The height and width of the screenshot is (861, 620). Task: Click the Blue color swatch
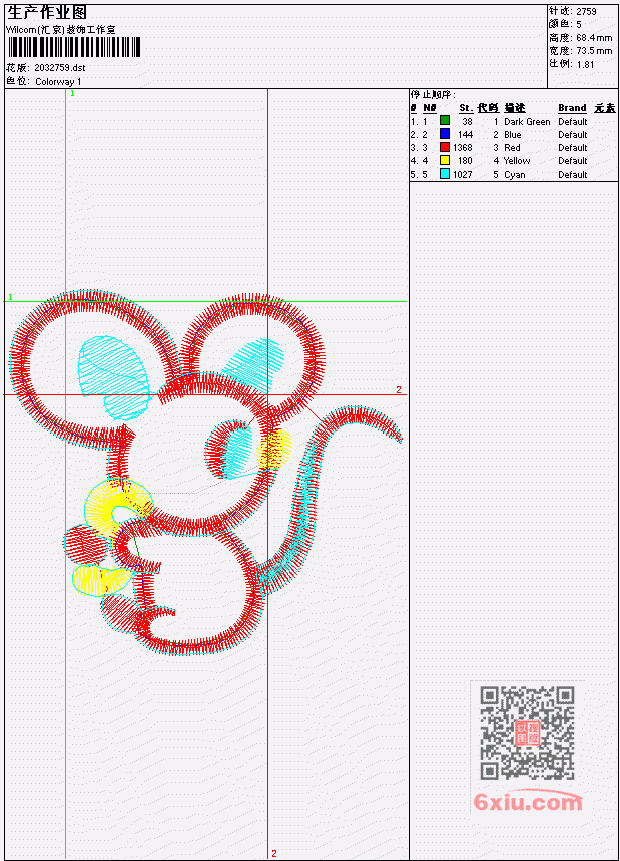click(x=445, y=134)
